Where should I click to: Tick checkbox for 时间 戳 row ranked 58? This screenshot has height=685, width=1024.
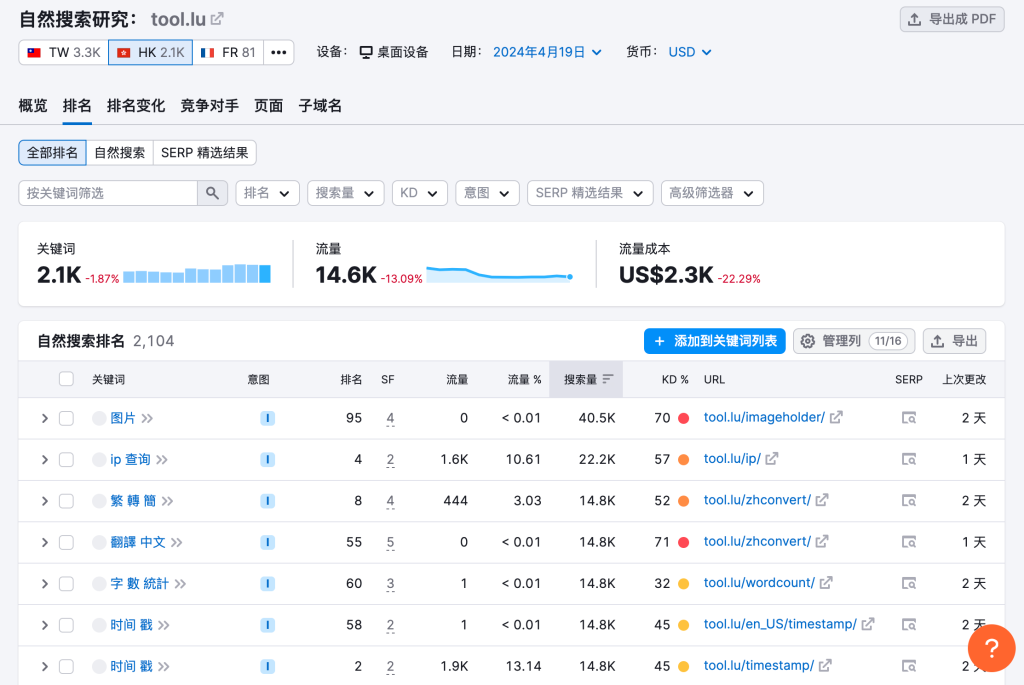(x=66, y=625)
